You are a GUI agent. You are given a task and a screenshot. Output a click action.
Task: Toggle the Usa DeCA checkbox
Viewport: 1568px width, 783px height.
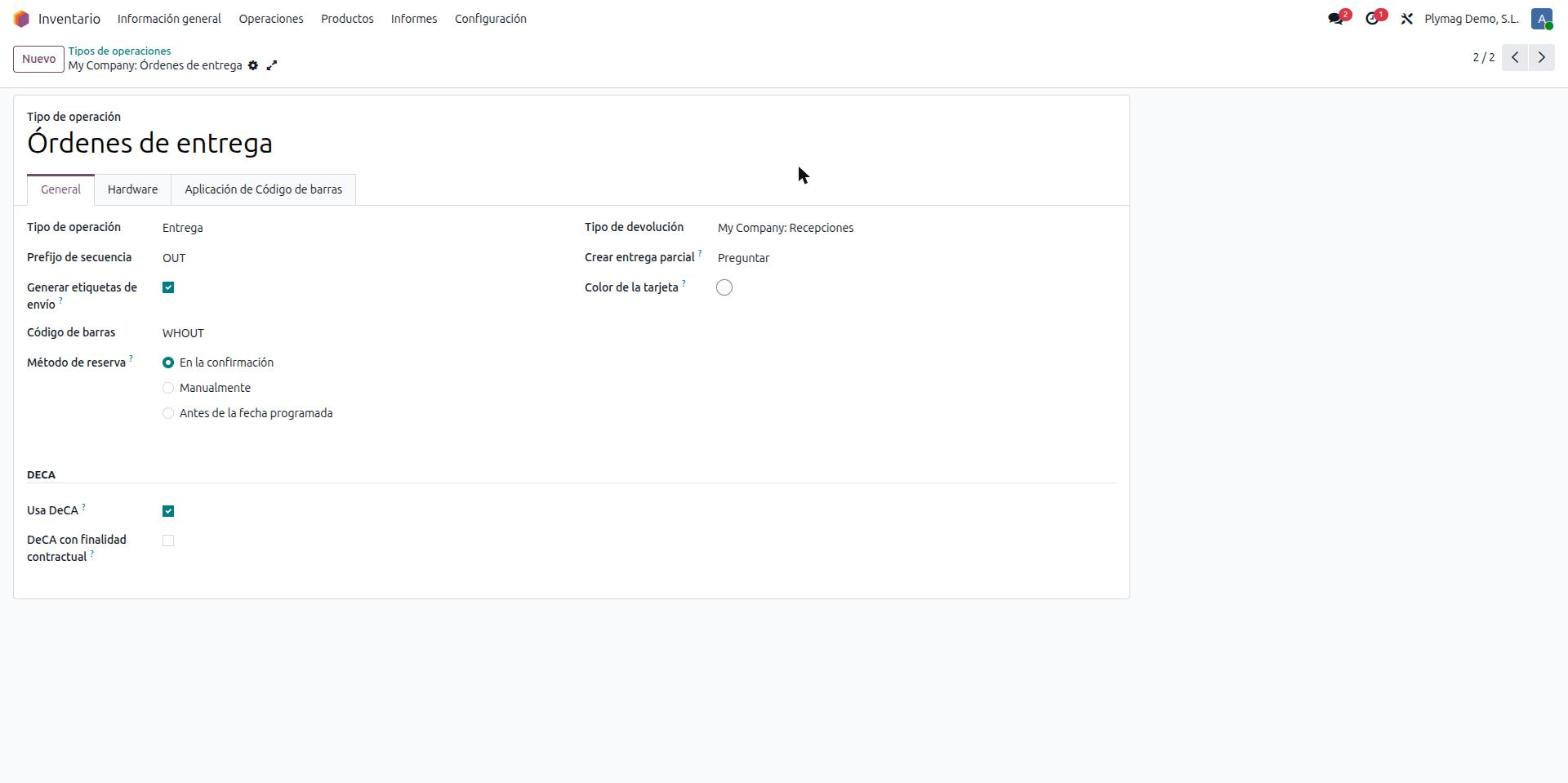click(168, 511)
